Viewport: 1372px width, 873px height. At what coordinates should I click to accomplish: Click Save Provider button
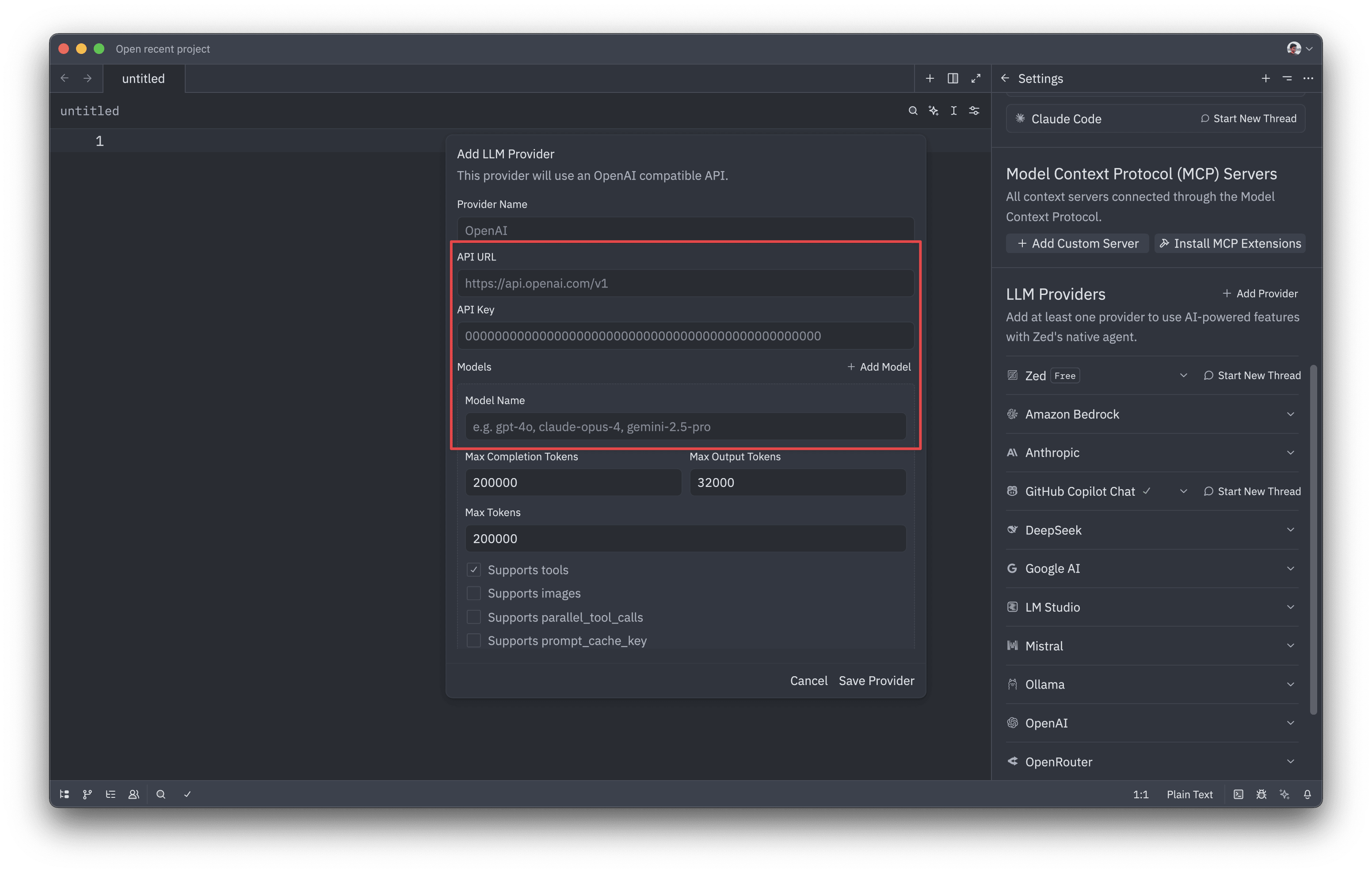point(877,681)
